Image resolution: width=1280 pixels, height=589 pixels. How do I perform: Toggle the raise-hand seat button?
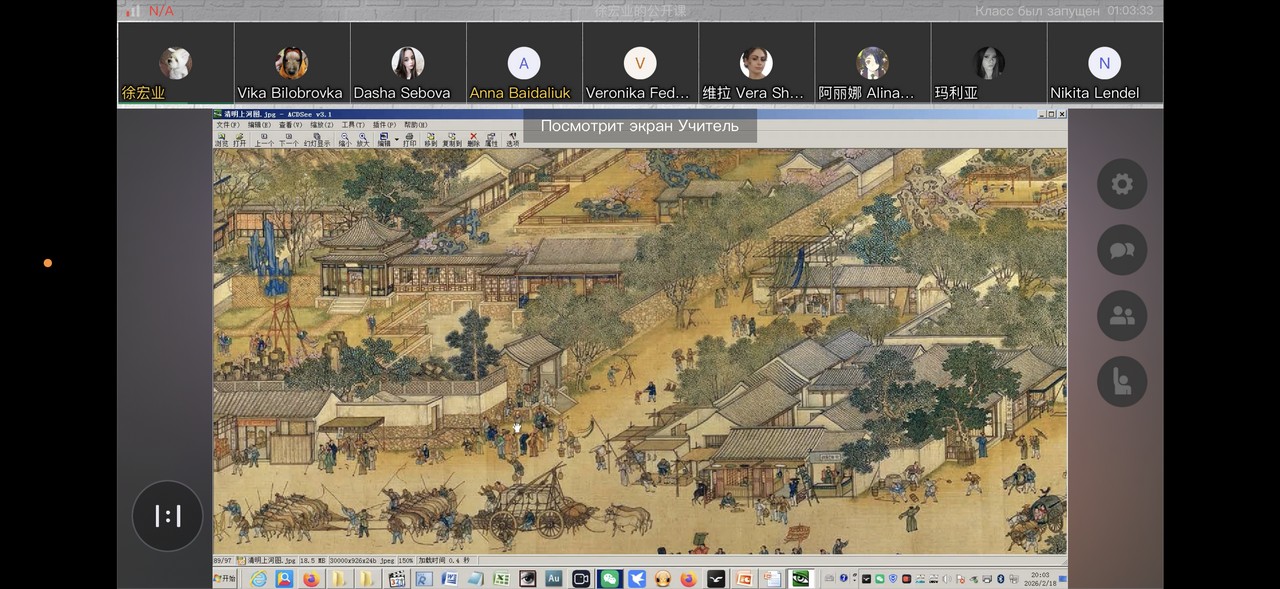click(x=1121, y=382)
